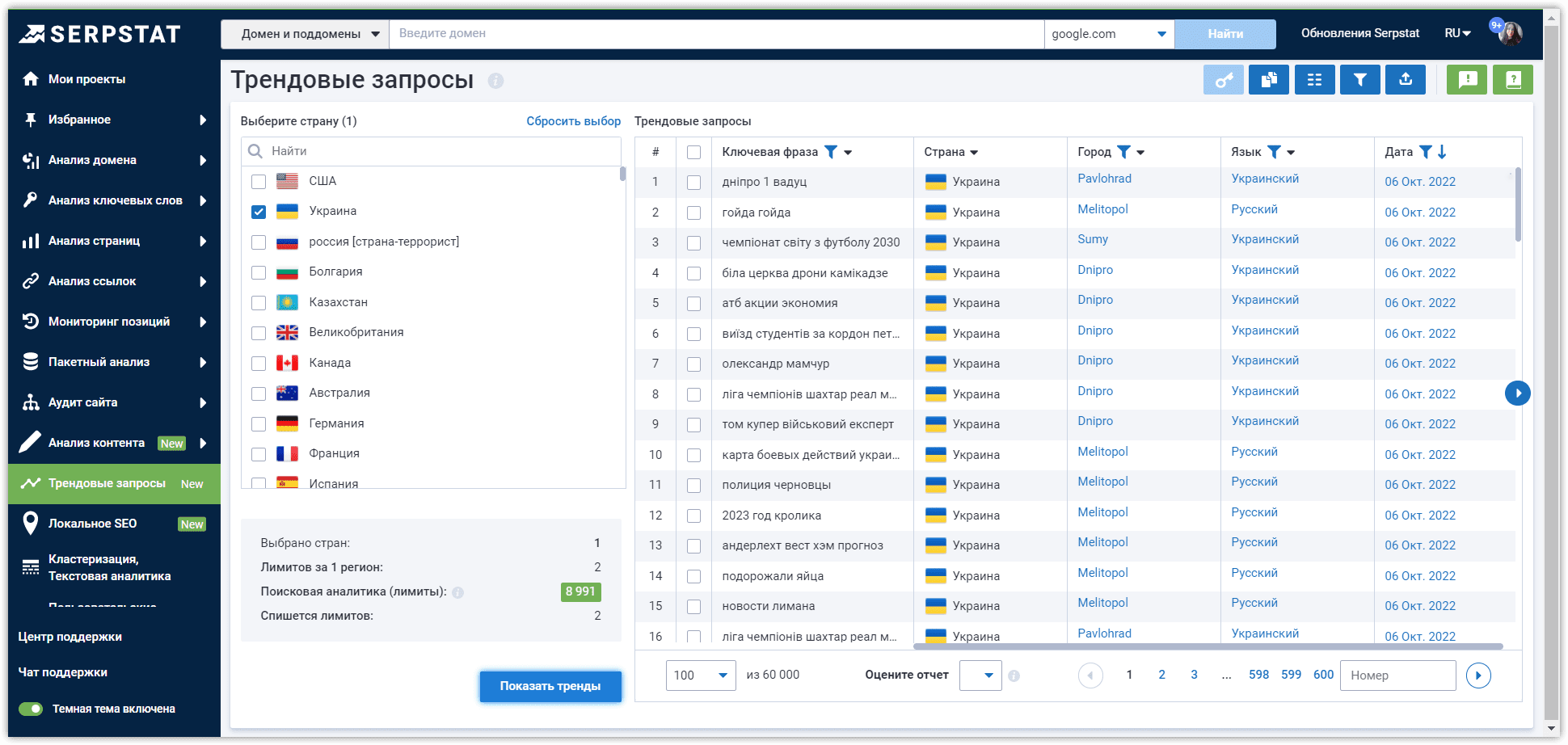
Task: Go to next page with pagination arrow
Action: pyautogui.click(x=1478, y=676)
